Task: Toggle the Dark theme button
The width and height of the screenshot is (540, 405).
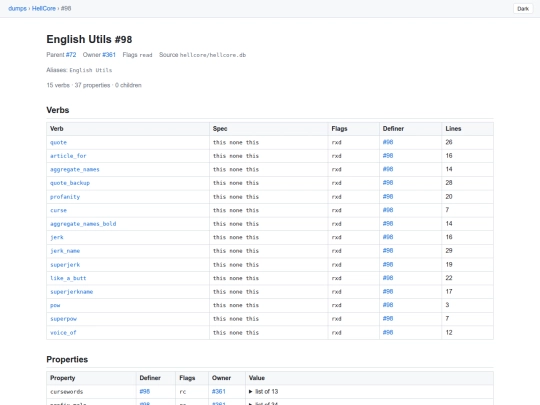Action: click(x=523, y=9)
